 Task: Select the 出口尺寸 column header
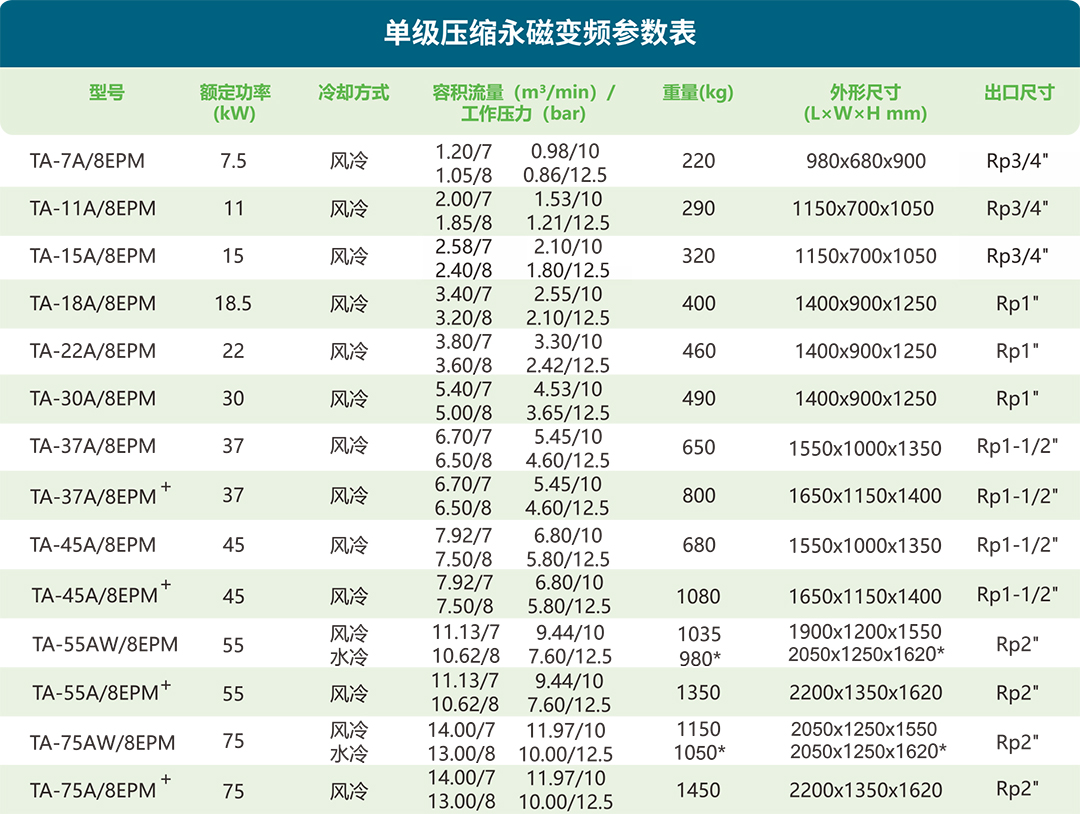(1019, 93)
